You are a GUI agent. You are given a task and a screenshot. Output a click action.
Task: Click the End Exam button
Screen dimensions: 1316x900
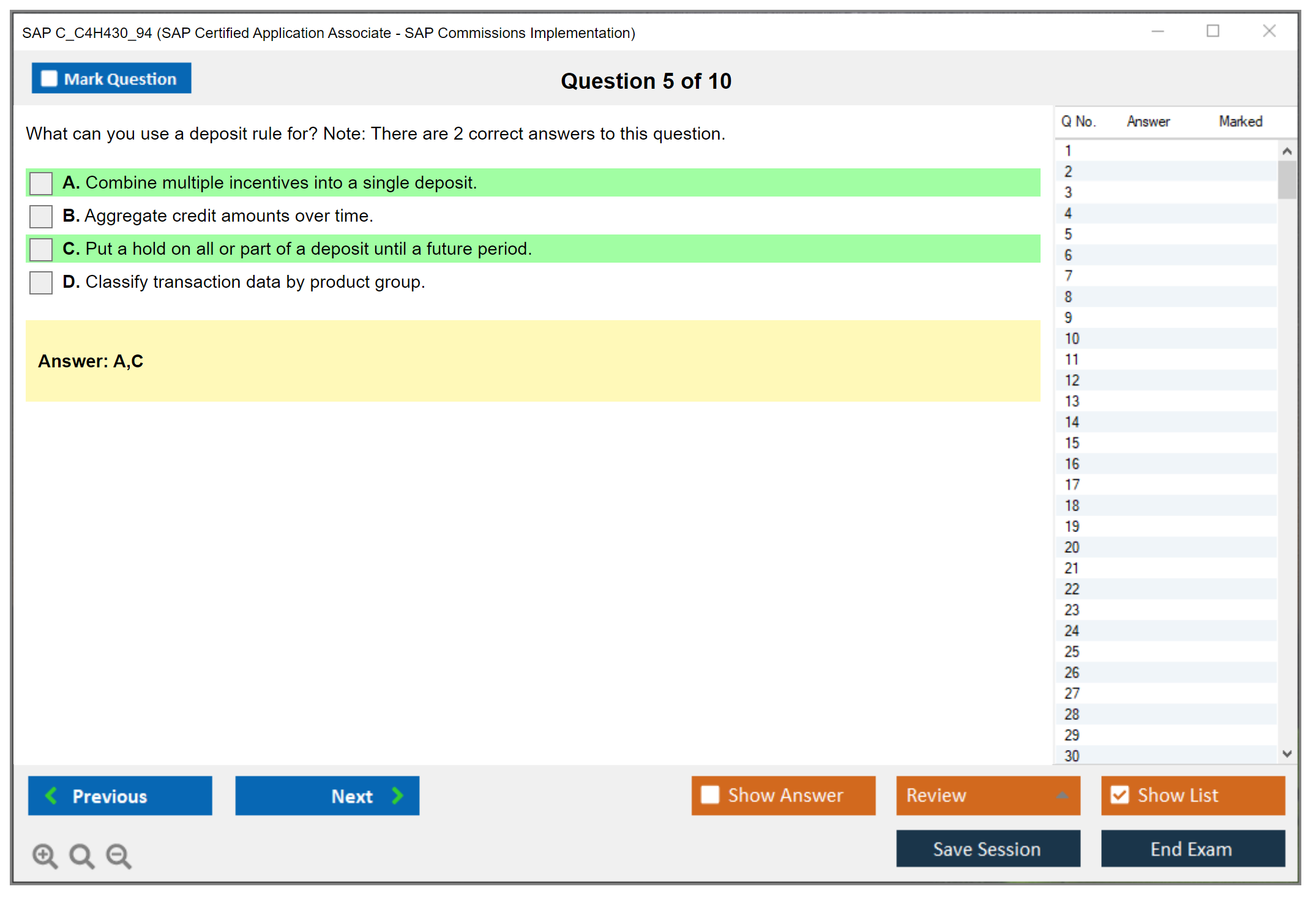(x=1192, y=849)
